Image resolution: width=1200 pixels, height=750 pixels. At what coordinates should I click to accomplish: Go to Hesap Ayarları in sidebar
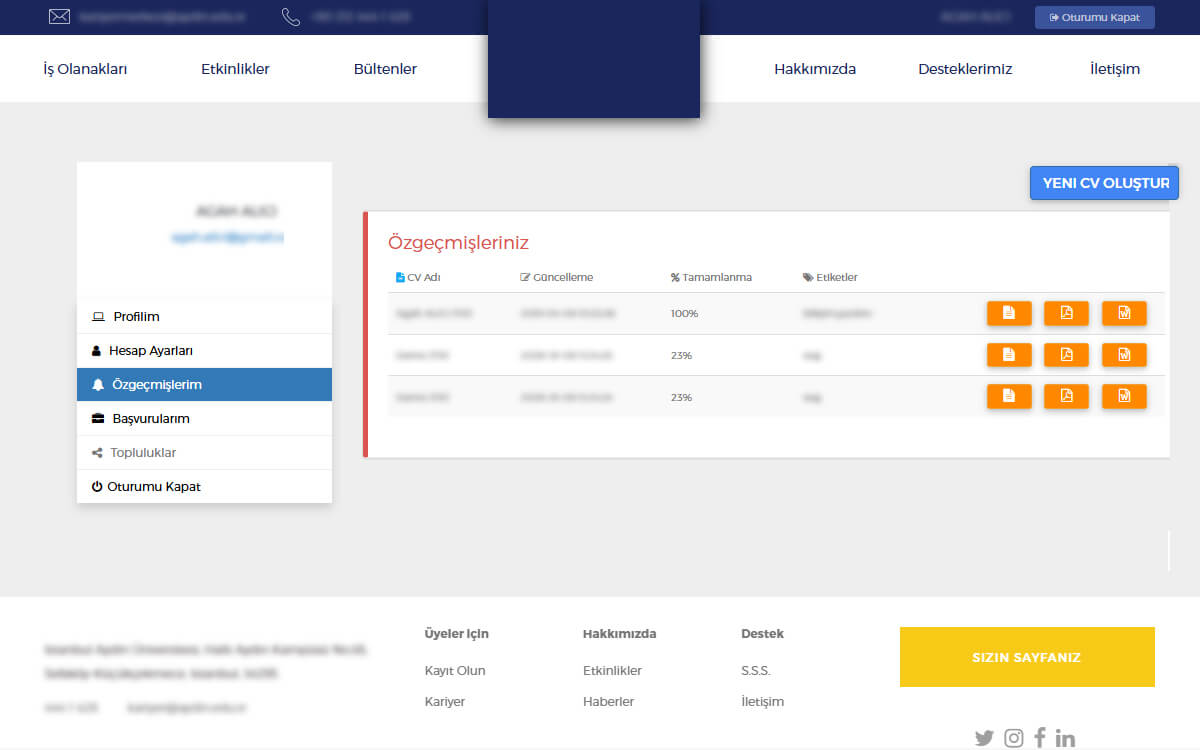[x=204, y=350]
